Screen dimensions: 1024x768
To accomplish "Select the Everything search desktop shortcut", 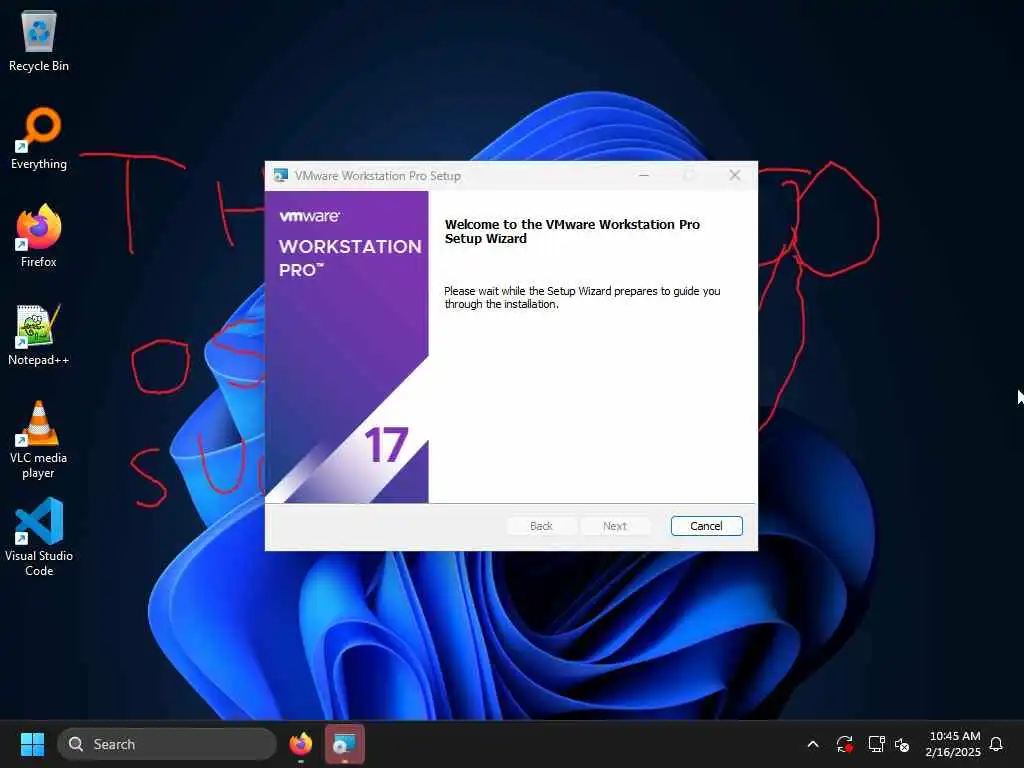I will tap(39, 139).
